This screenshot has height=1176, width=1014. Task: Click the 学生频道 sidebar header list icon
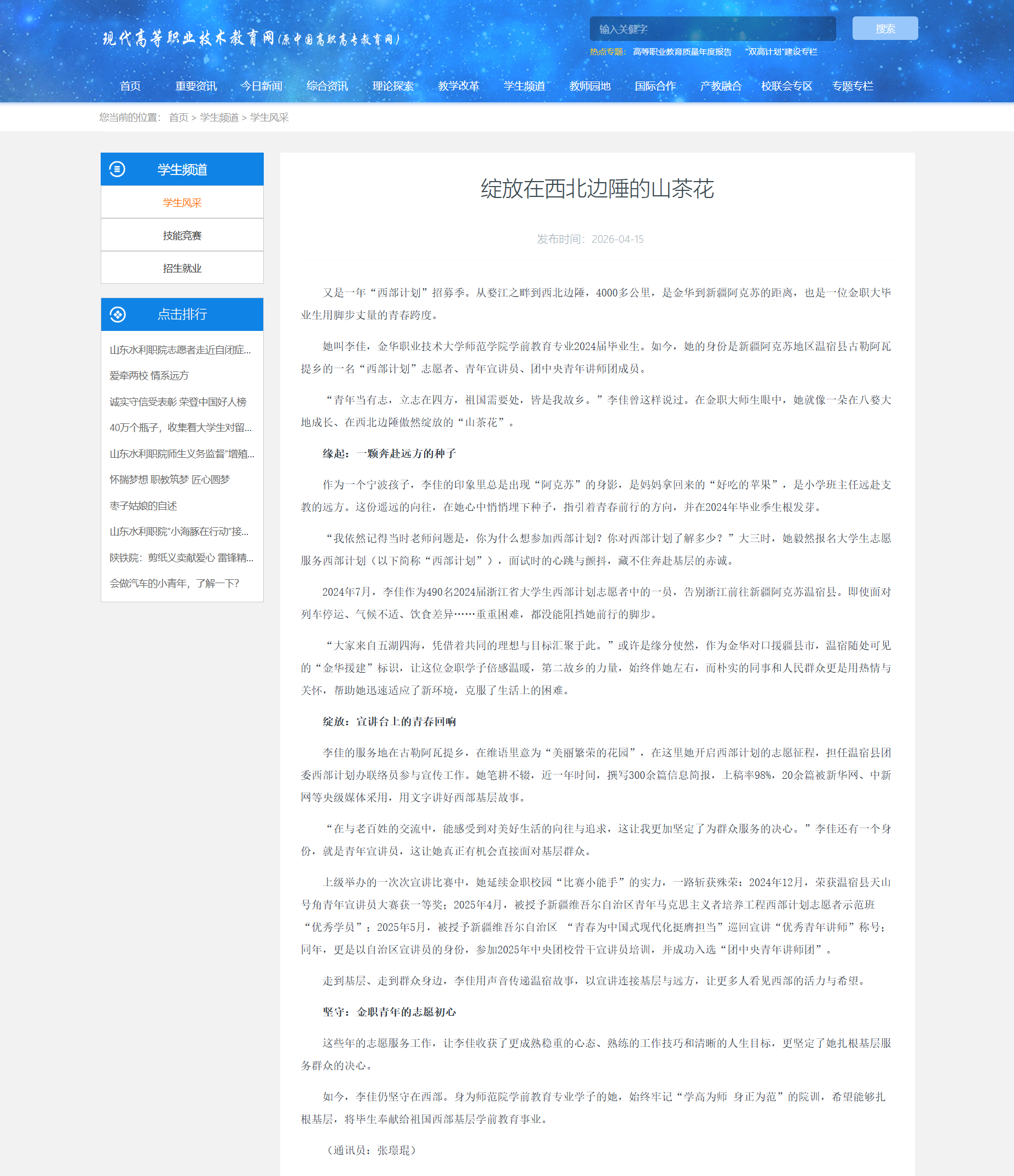click(x=117, y=169)
